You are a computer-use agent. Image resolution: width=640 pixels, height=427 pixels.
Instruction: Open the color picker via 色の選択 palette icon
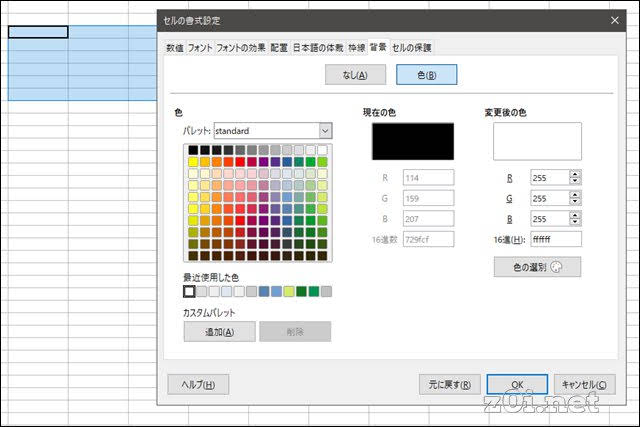coord(537,267)
